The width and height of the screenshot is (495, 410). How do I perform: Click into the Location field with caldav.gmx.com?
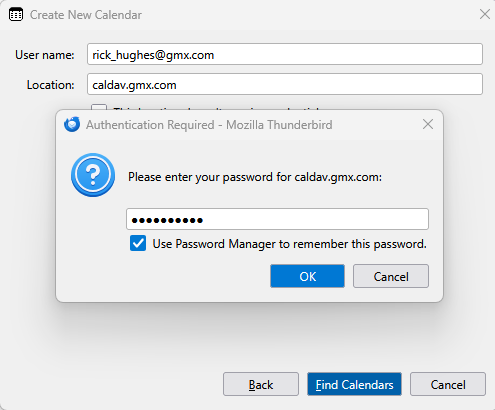(285, 84)
